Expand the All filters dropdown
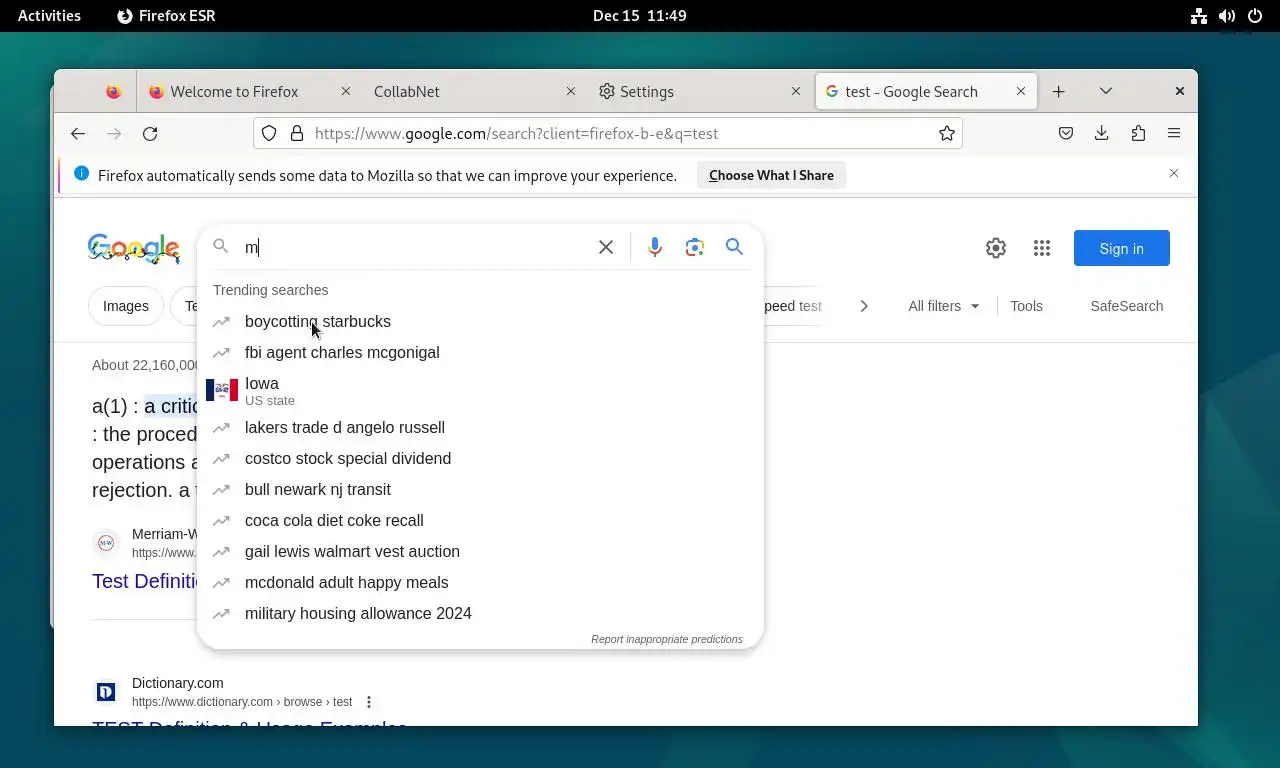 coord(944,306)
